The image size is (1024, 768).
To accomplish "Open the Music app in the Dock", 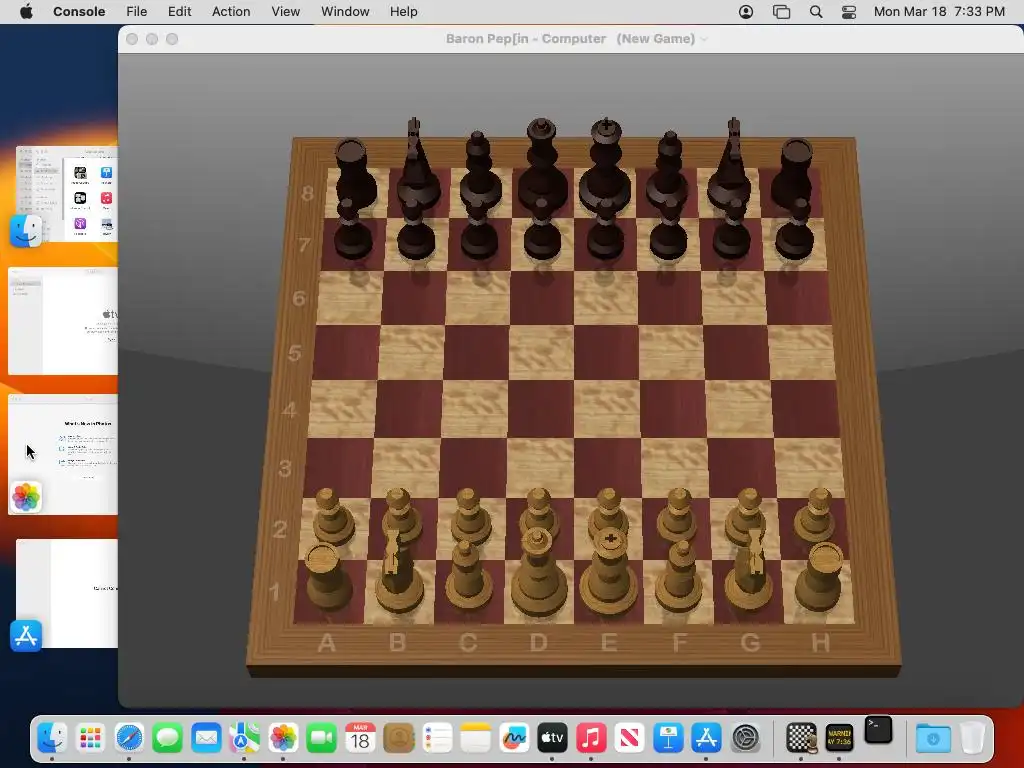I will click(591, 738).
